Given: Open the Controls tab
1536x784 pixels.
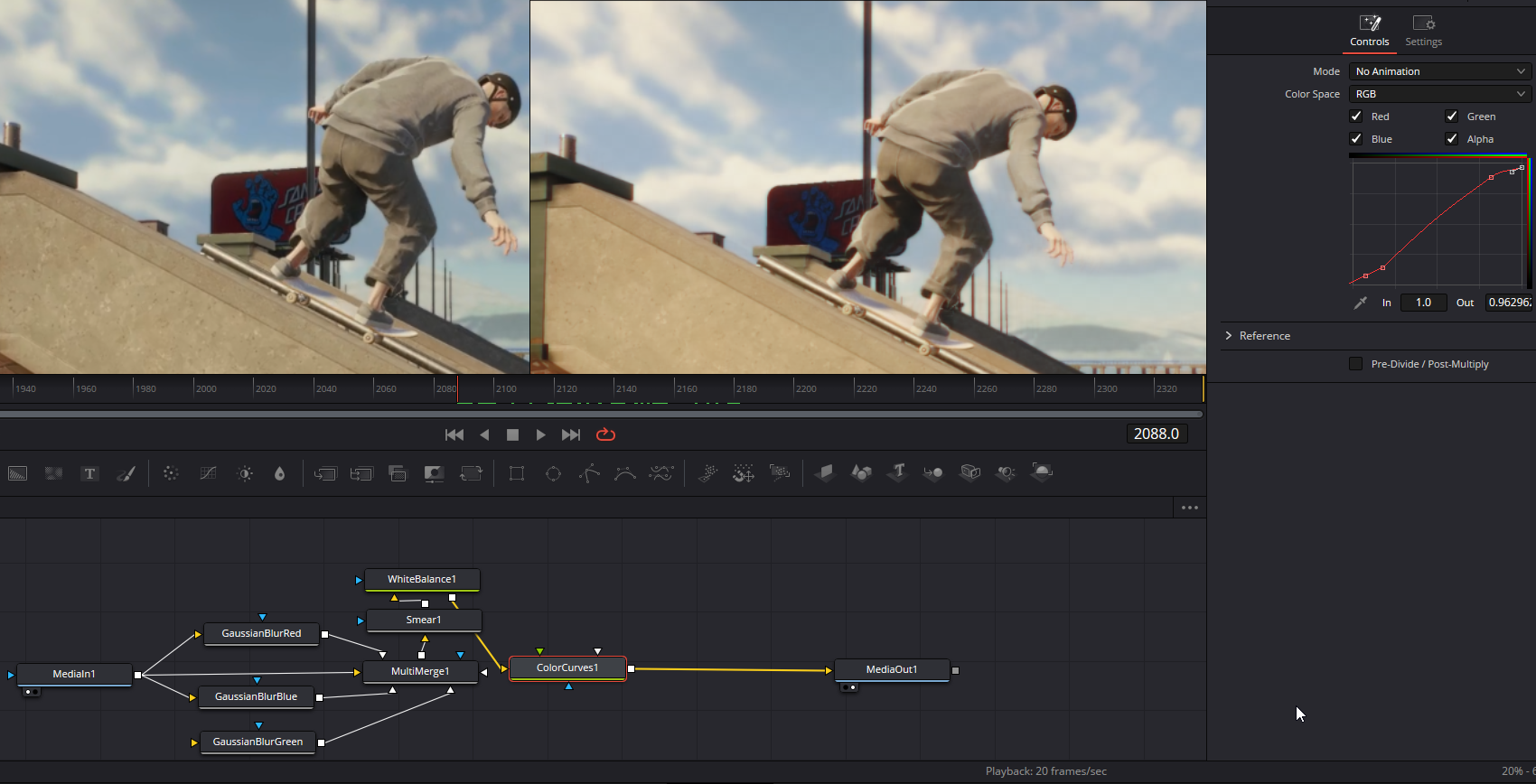Looking at the screenshot, I should point(1370,31).
